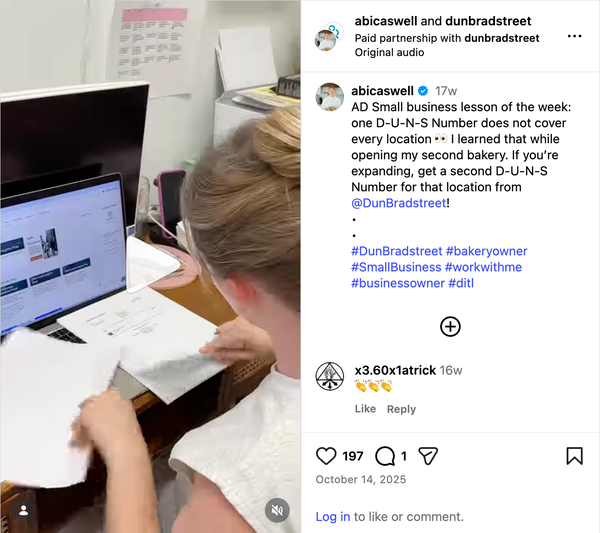Viewport: 600px width, 533px height.
Task: Click Like under x3.60x1atrick comment
Action: pyautogui.click(x=365, y=409)
